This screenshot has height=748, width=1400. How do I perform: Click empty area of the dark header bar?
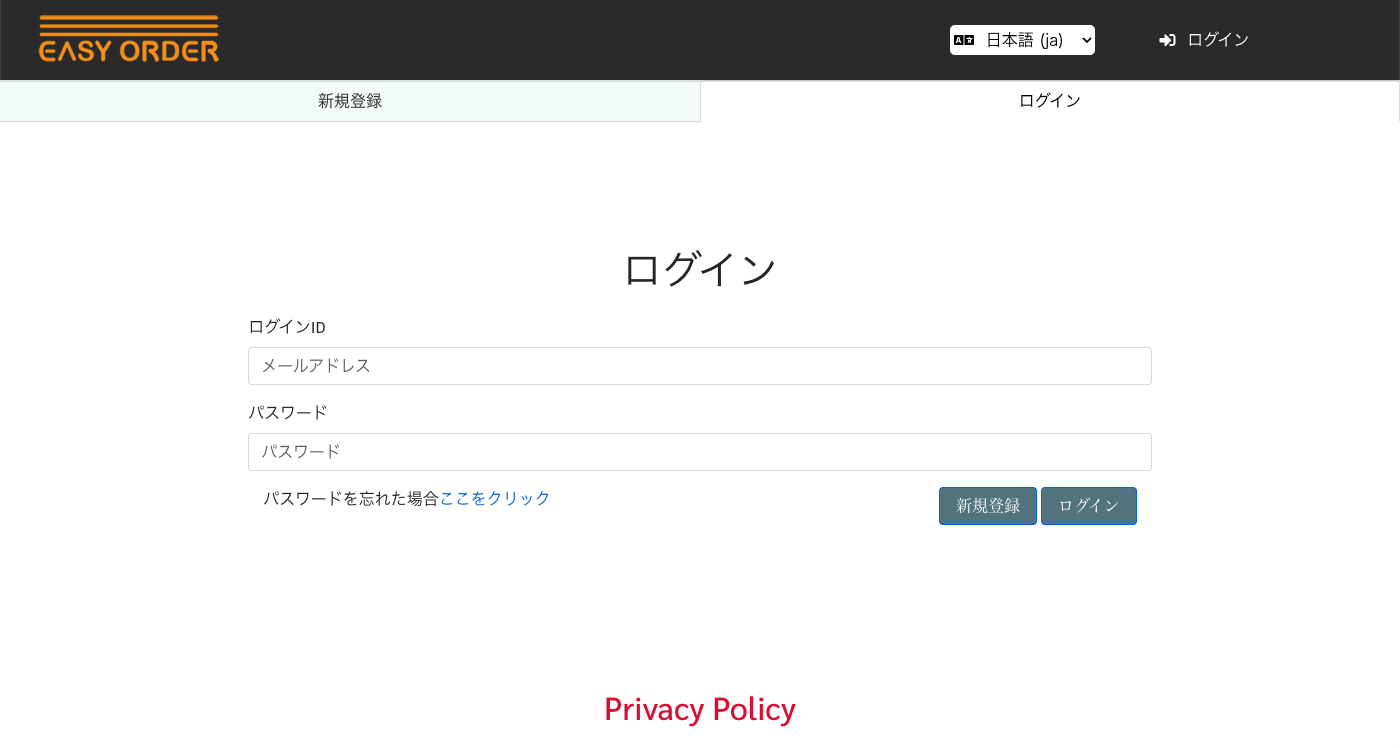[x=600, y=40]
